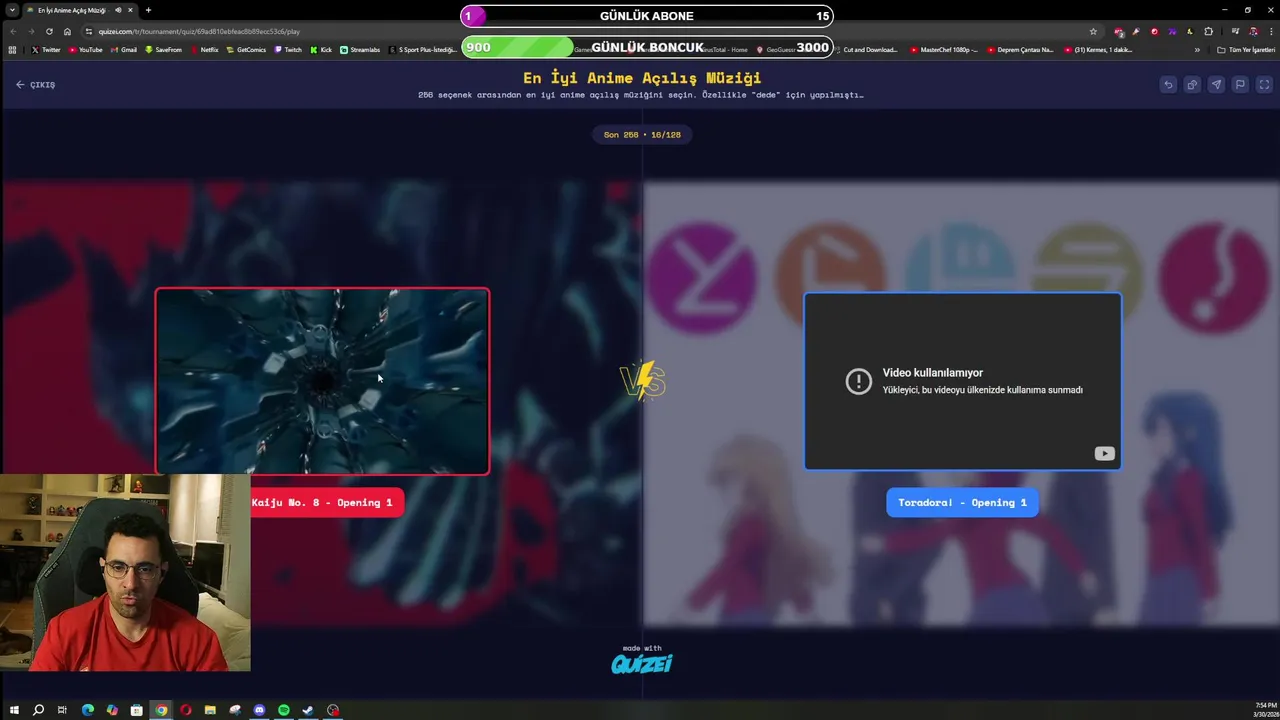The image size is (1280, 720).
Task: Open Discord from taskbar
Action: tap(259, 710)
